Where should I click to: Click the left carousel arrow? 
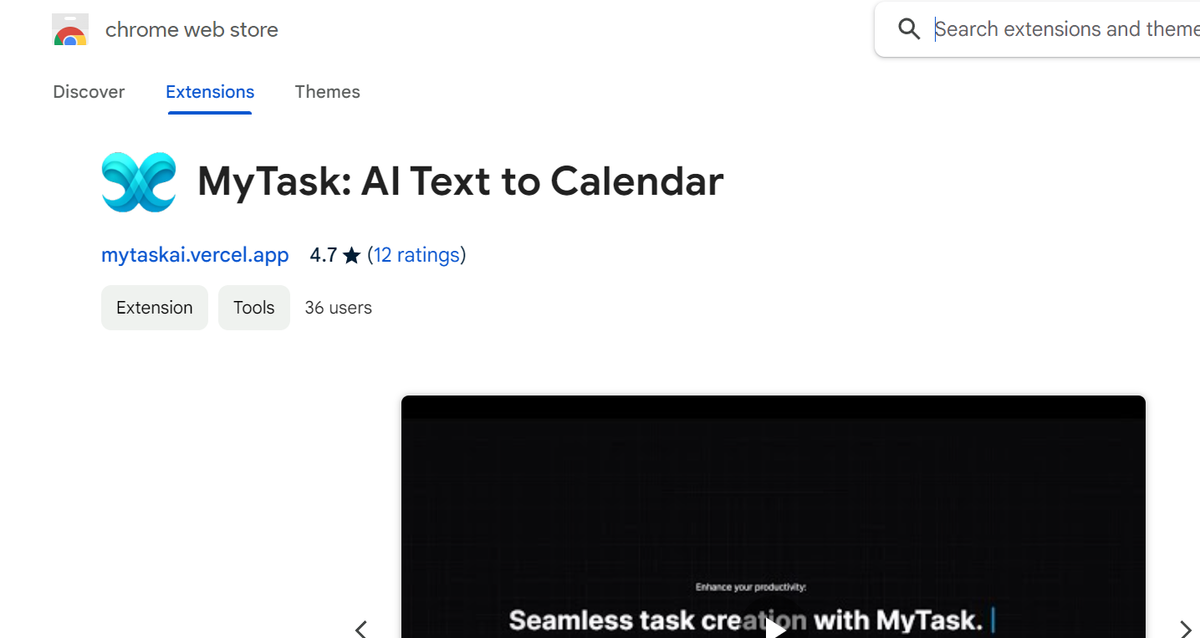[x=361, y=629]
